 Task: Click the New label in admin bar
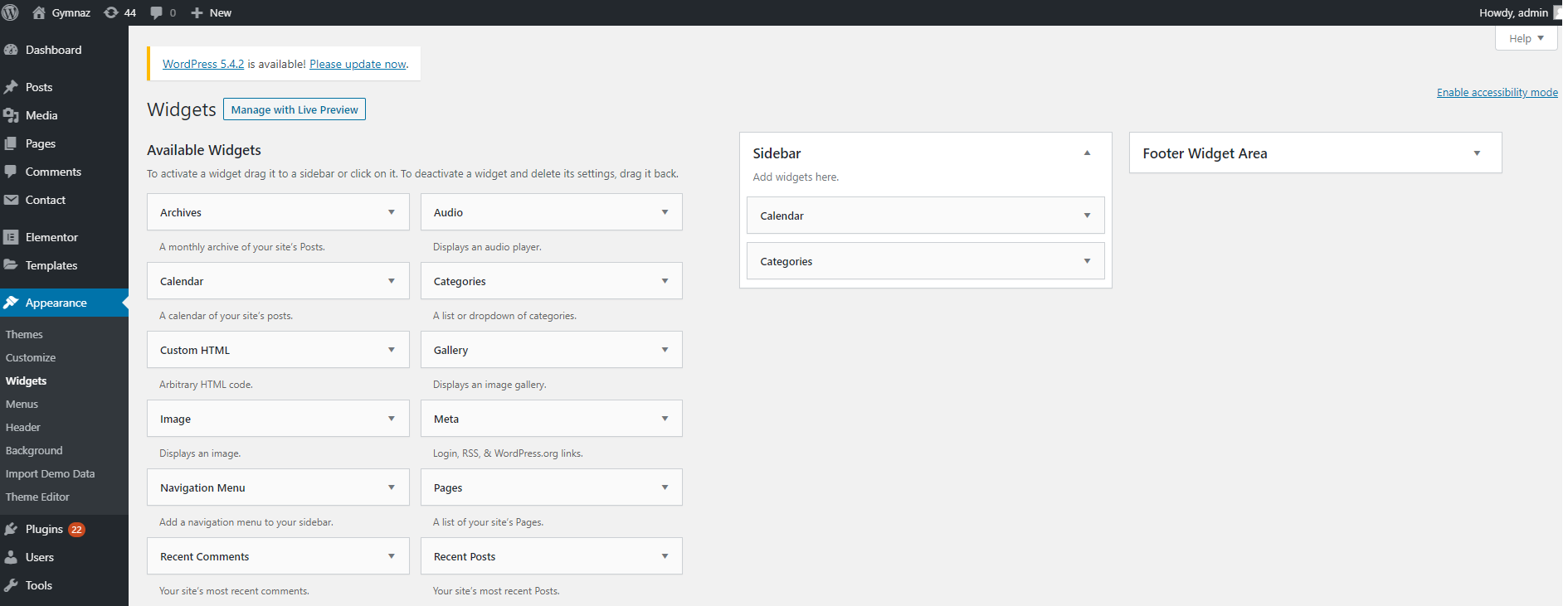pyautogui.click(x=221, y=12)
